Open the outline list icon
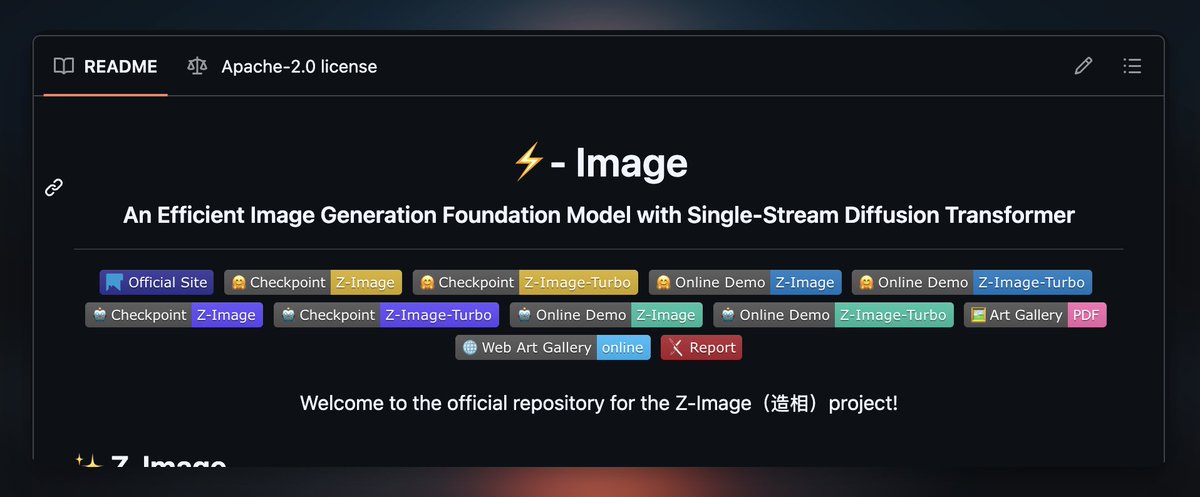Image resolution: width=1200 pixels, height=497 pixels. pos(1132,66)
